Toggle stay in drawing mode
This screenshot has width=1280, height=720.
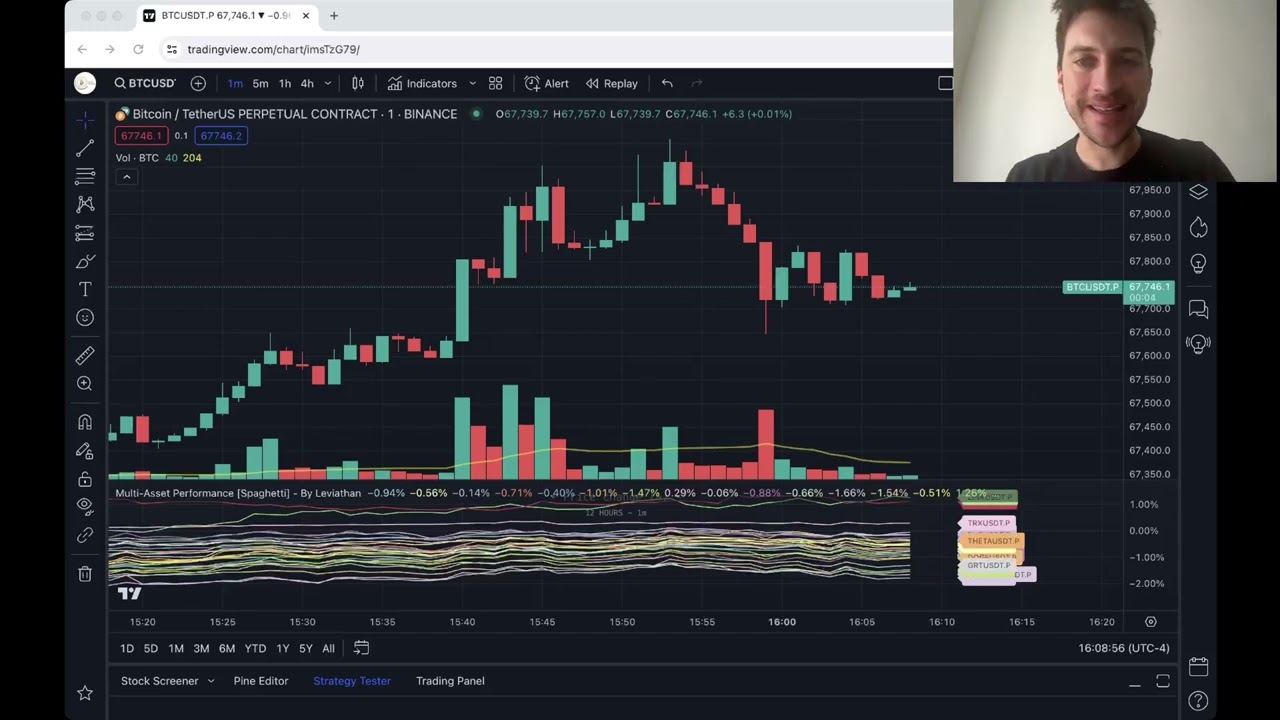85,451
